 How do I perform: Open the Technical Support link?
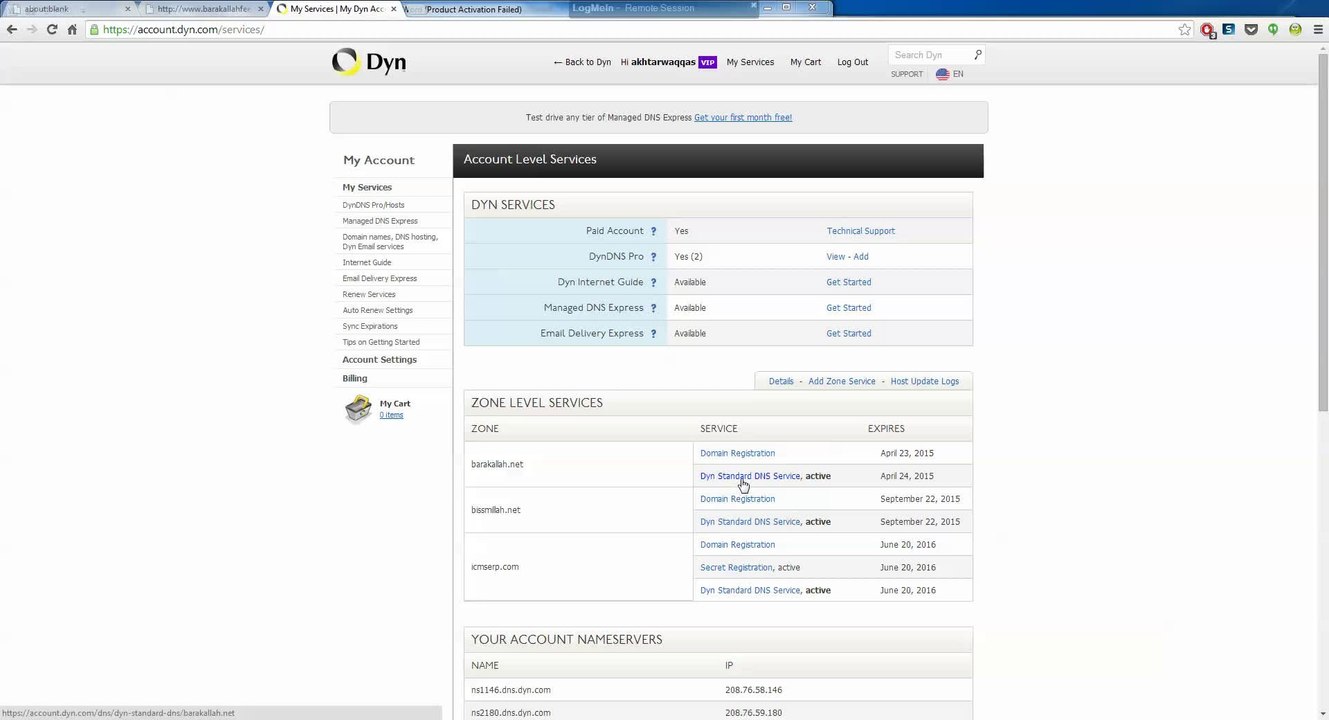coord(861,231)
